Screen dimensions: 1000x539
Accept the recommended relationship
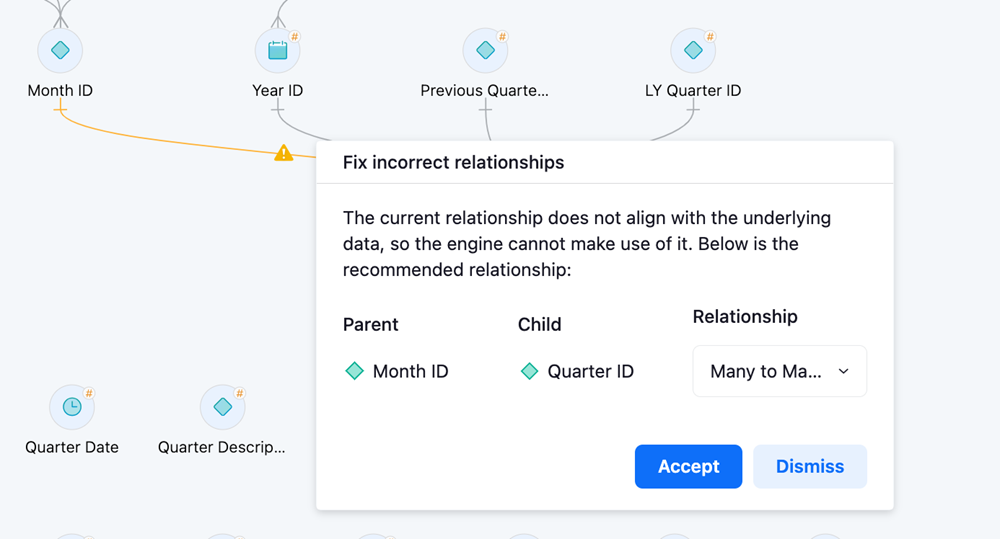pyautogui.click(x=688, y=466)
